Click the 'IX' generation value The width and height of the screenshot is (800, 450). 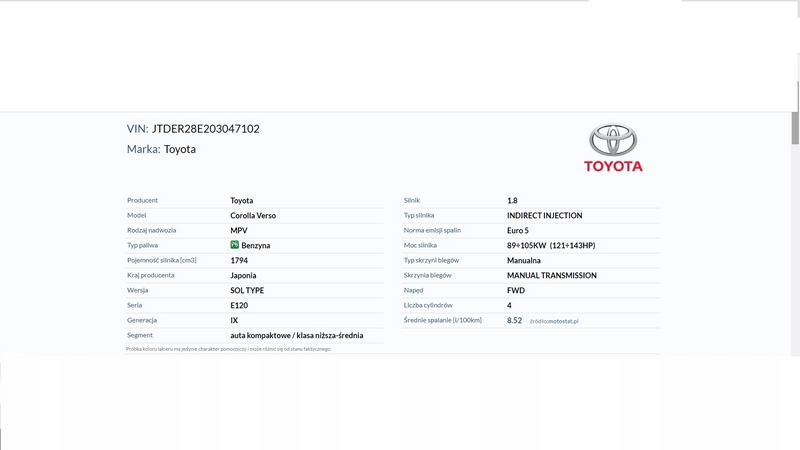234,320
